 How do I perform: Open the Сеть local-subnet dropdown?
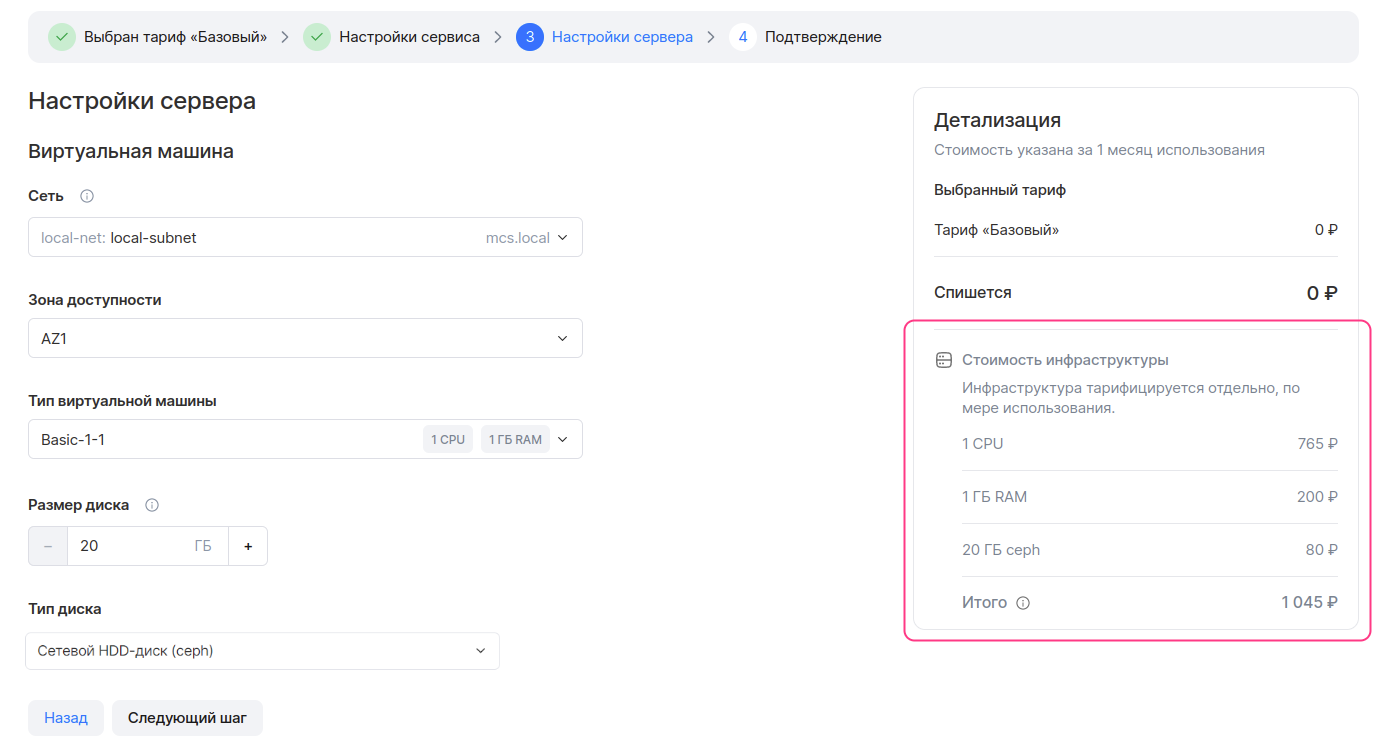(305, 238)
